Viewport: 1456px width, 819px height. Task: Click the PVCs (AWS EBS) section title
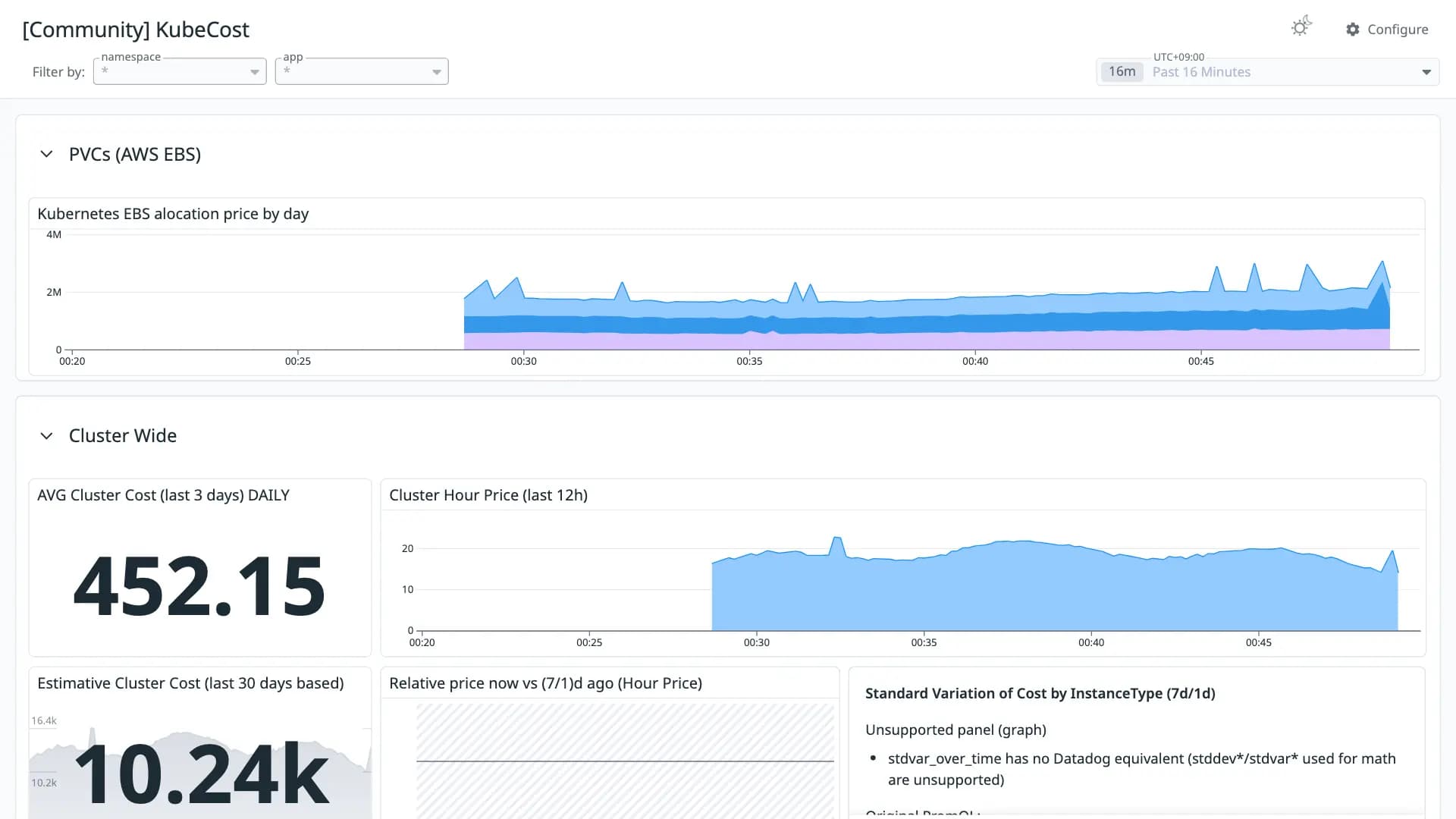click(135, 154)
